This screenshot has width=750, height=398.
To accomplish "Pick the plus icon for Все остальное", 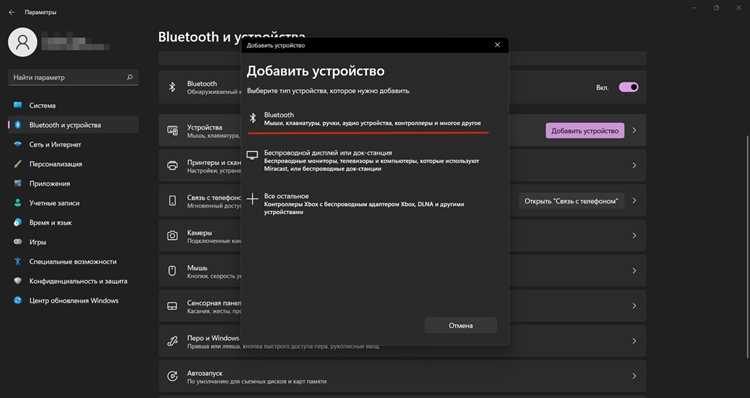I will click(x=252, y=199).
